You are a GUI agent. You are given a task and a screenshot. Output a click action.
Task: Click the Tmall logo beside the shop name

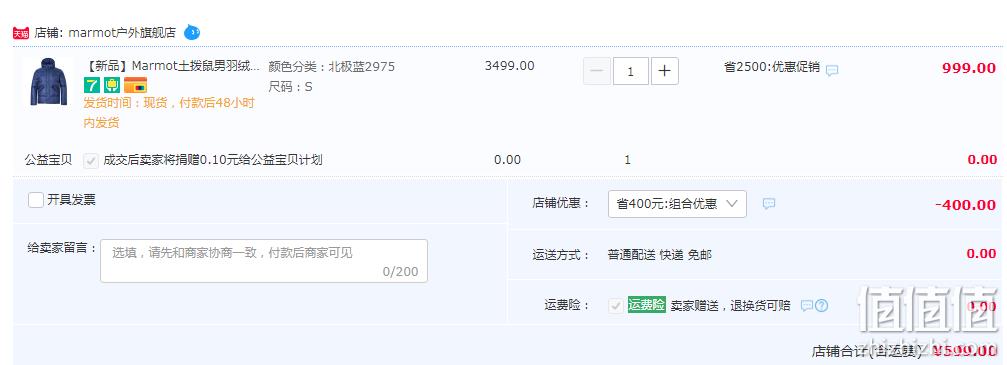21,33
